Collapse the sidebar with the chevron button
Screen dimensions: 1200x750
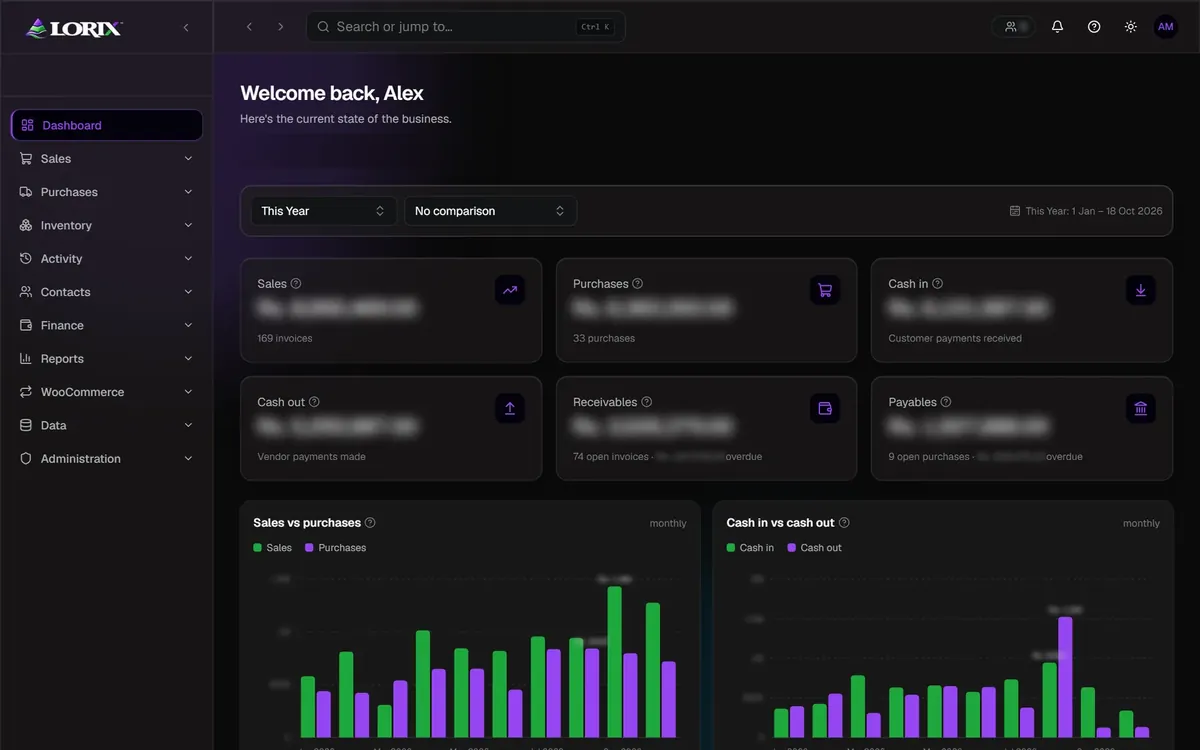(186, 28)
